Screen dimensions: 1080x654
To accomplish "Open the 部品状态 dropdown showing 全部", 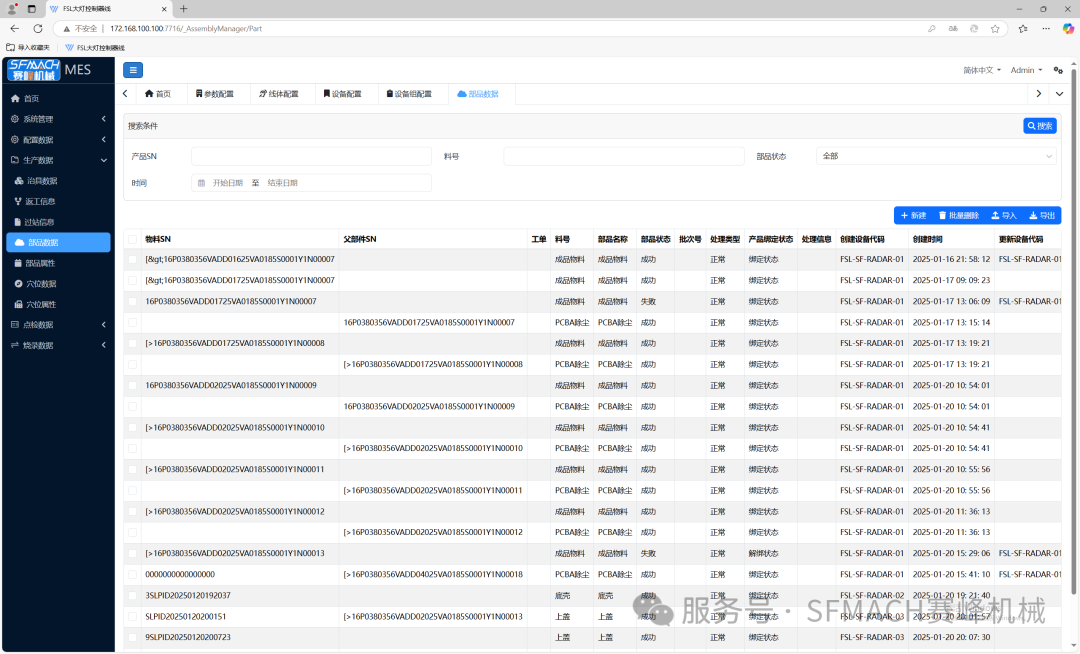I will [x=936, y=156].
